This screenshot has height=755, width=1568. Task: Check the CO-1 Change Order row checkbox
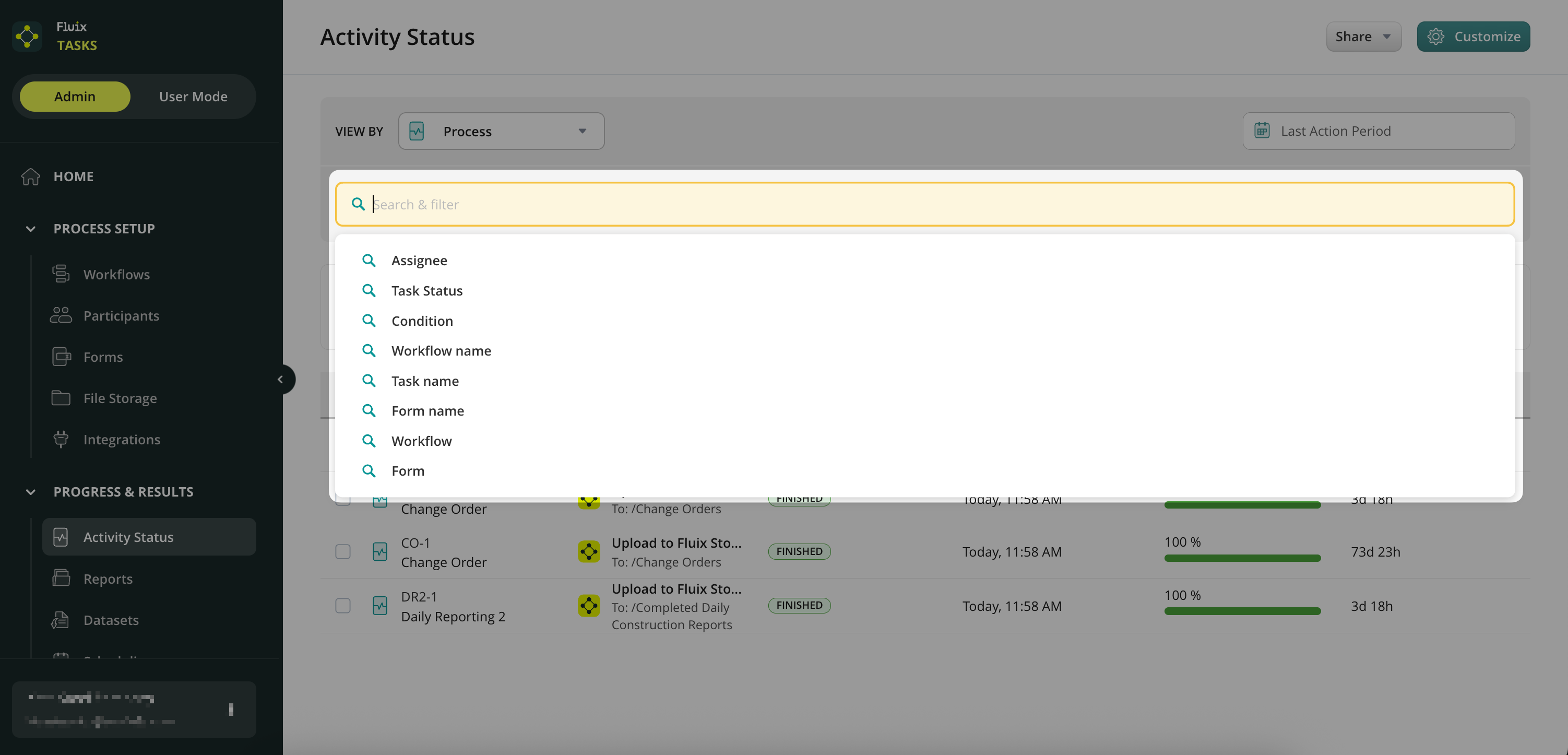(343, 552)
